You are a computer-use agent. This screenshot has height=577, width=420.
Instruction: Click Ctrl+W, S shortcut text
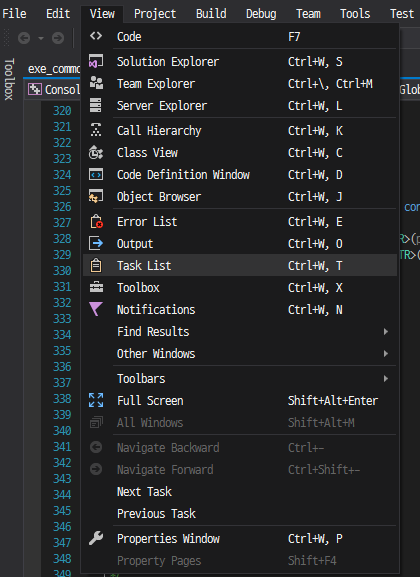315,61
